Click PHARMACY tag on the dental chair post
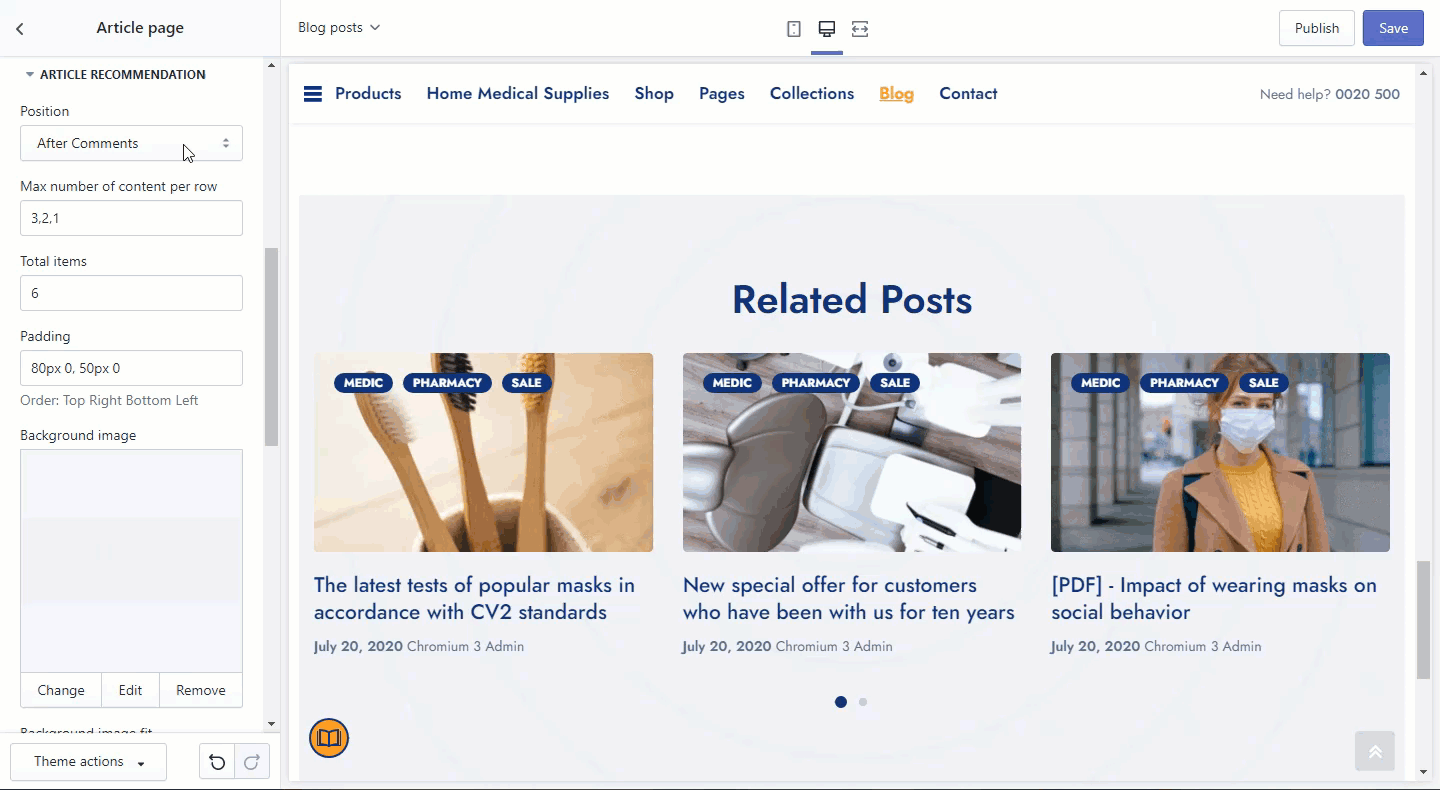1440x790 pixels. pyautogui.click(x=816, y=383)
